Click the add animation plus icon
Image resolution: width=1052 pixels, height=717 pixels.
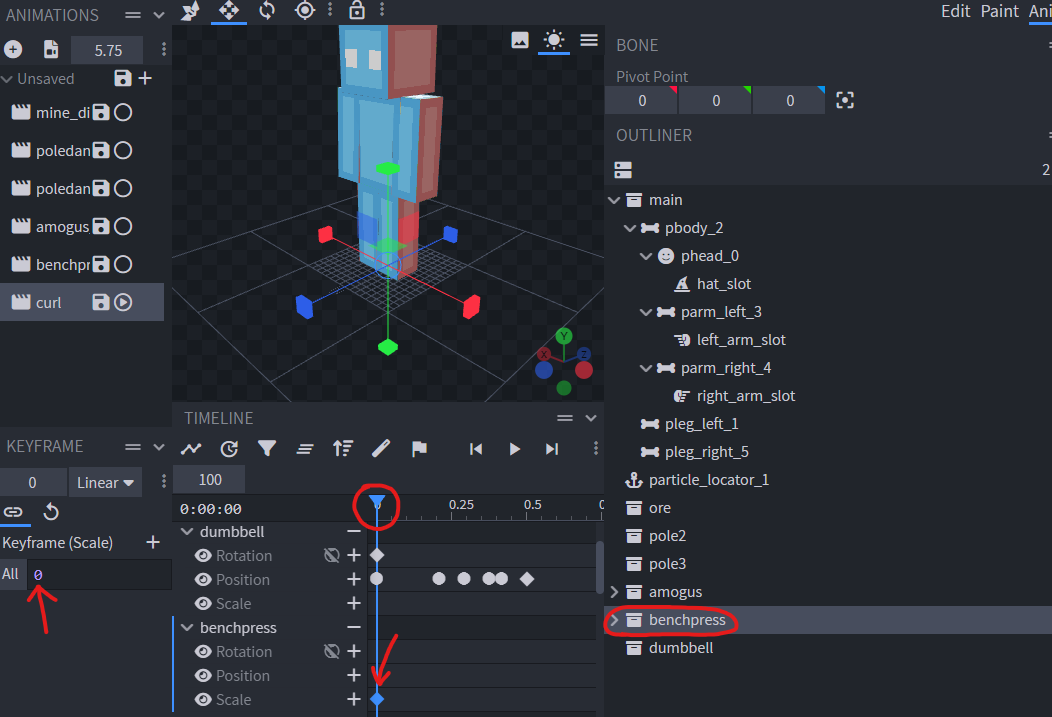coord(13,50)
